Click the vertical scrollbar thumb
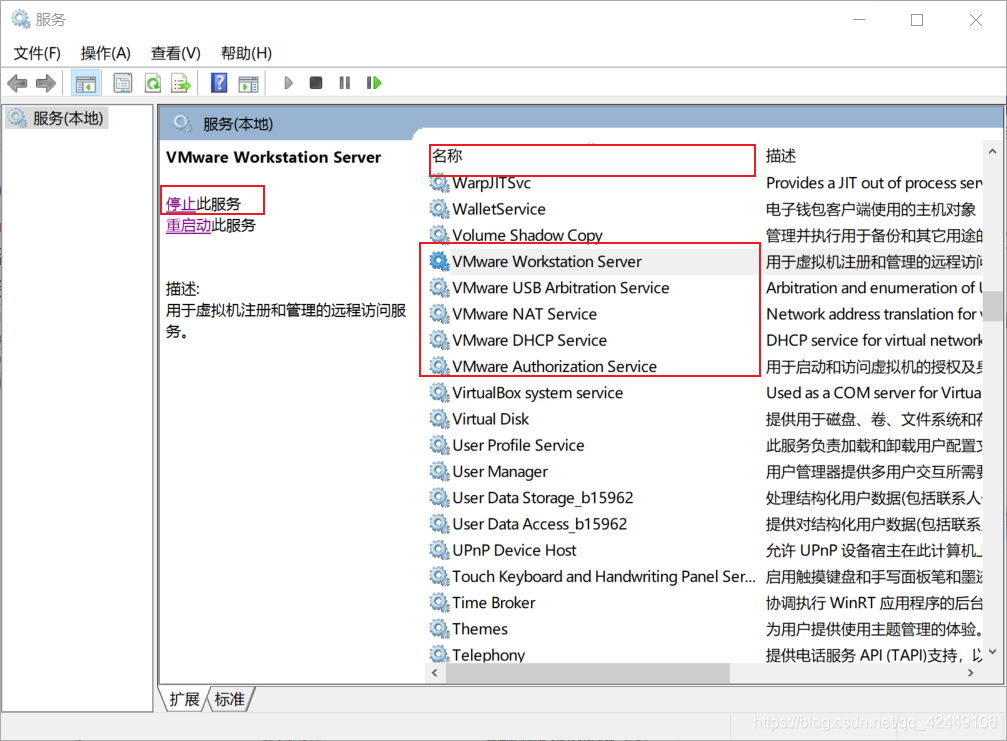Viewport: 1007px width, 741px height. pos(992,306)
